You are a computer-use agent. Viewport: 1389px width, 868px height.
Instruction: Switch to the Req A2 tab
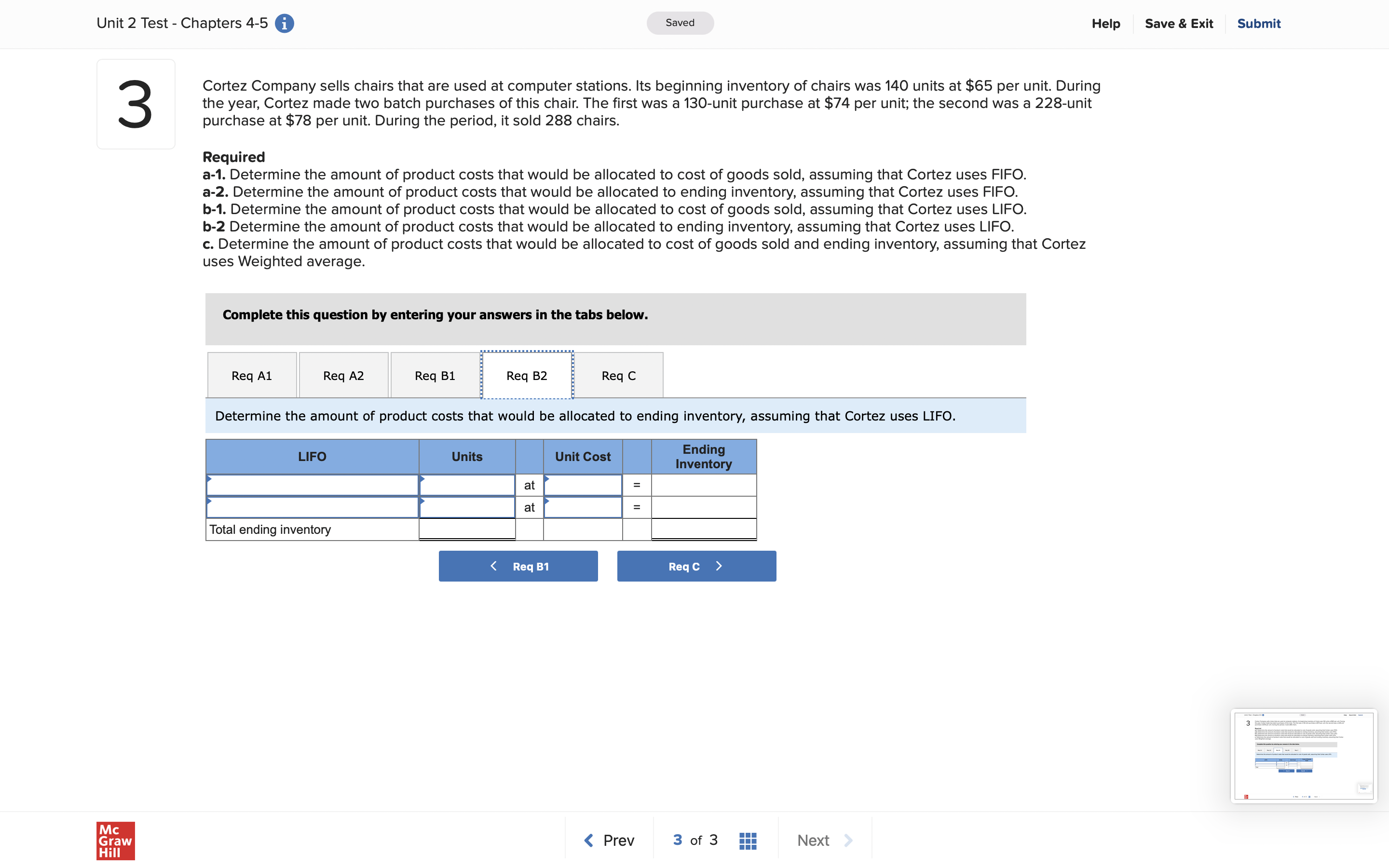[x=343, y=376]
